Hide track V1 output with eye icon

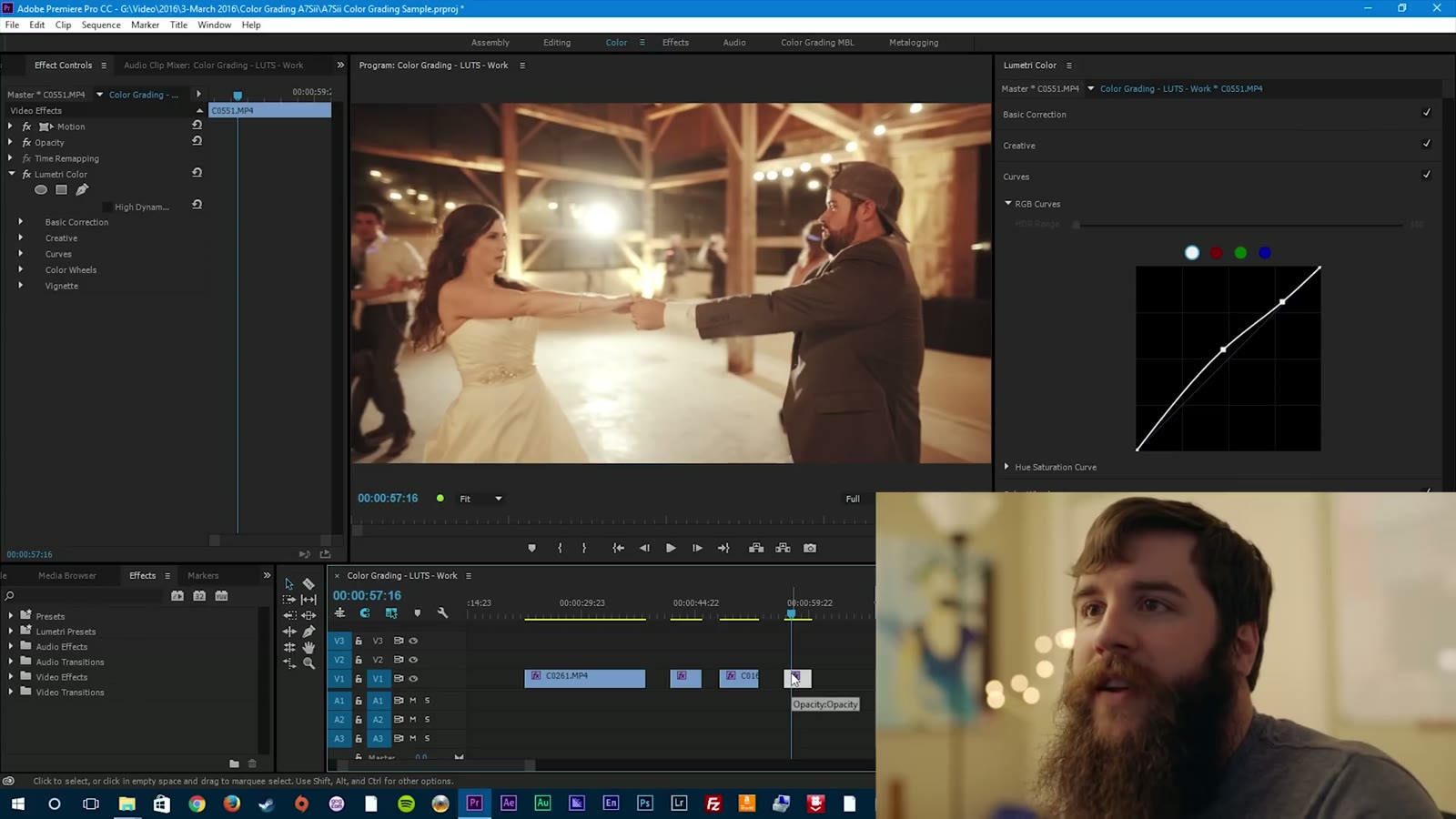(x=413, y=679)
